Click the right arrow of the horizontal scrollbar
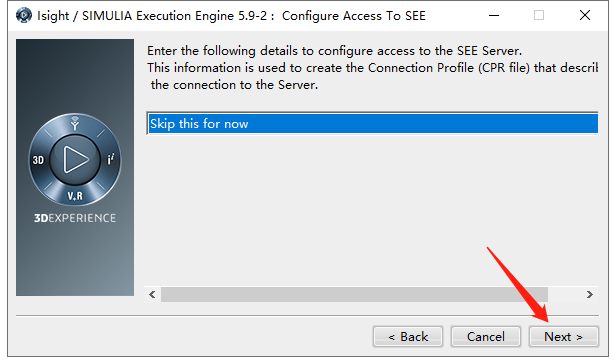The image size is (616, 364). click(589, 294)
